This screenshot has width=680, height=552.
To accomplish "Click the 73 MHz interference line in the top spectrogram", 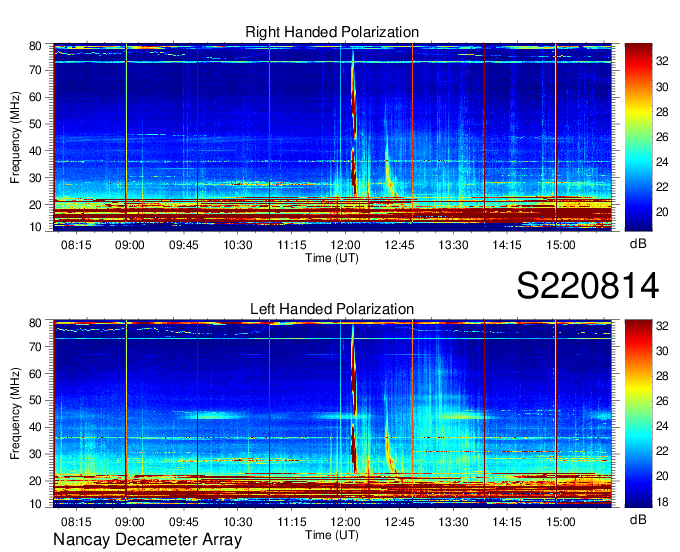I will coord(332,62).
